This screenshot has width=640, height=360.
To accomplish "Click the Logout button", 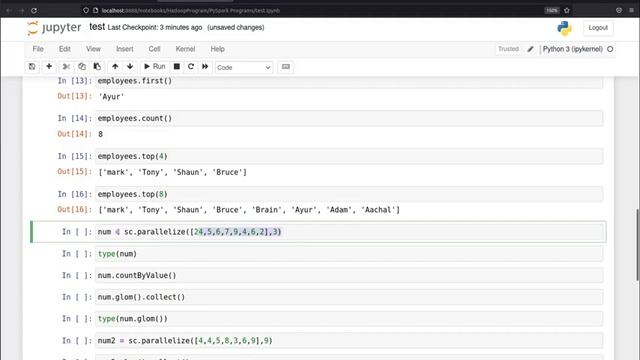I will (598, 28).
